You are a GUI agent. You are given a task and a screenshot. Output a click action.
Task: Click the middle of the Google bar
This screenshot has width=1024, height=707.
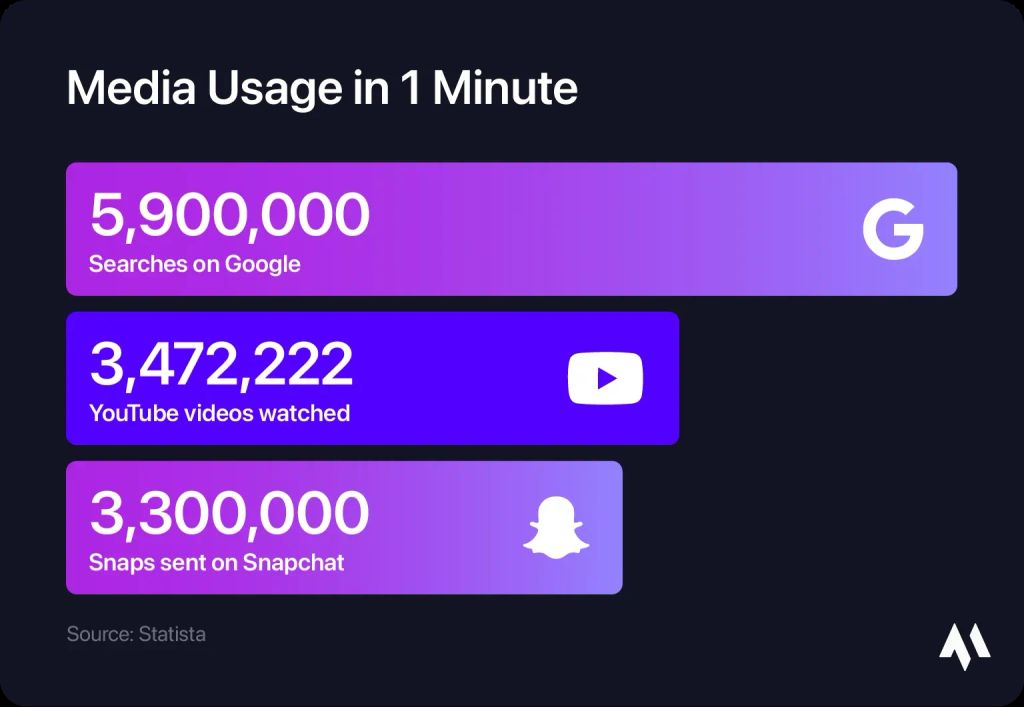tap(600, 229)
